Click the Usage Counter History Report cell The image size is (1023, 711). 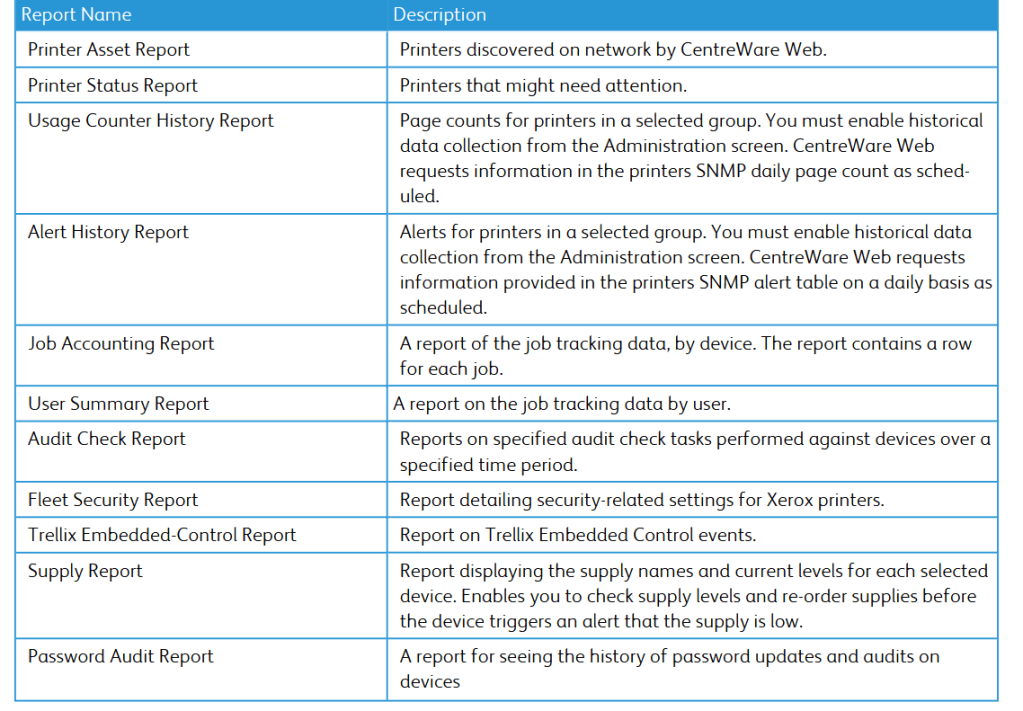[x=151, y=121]
